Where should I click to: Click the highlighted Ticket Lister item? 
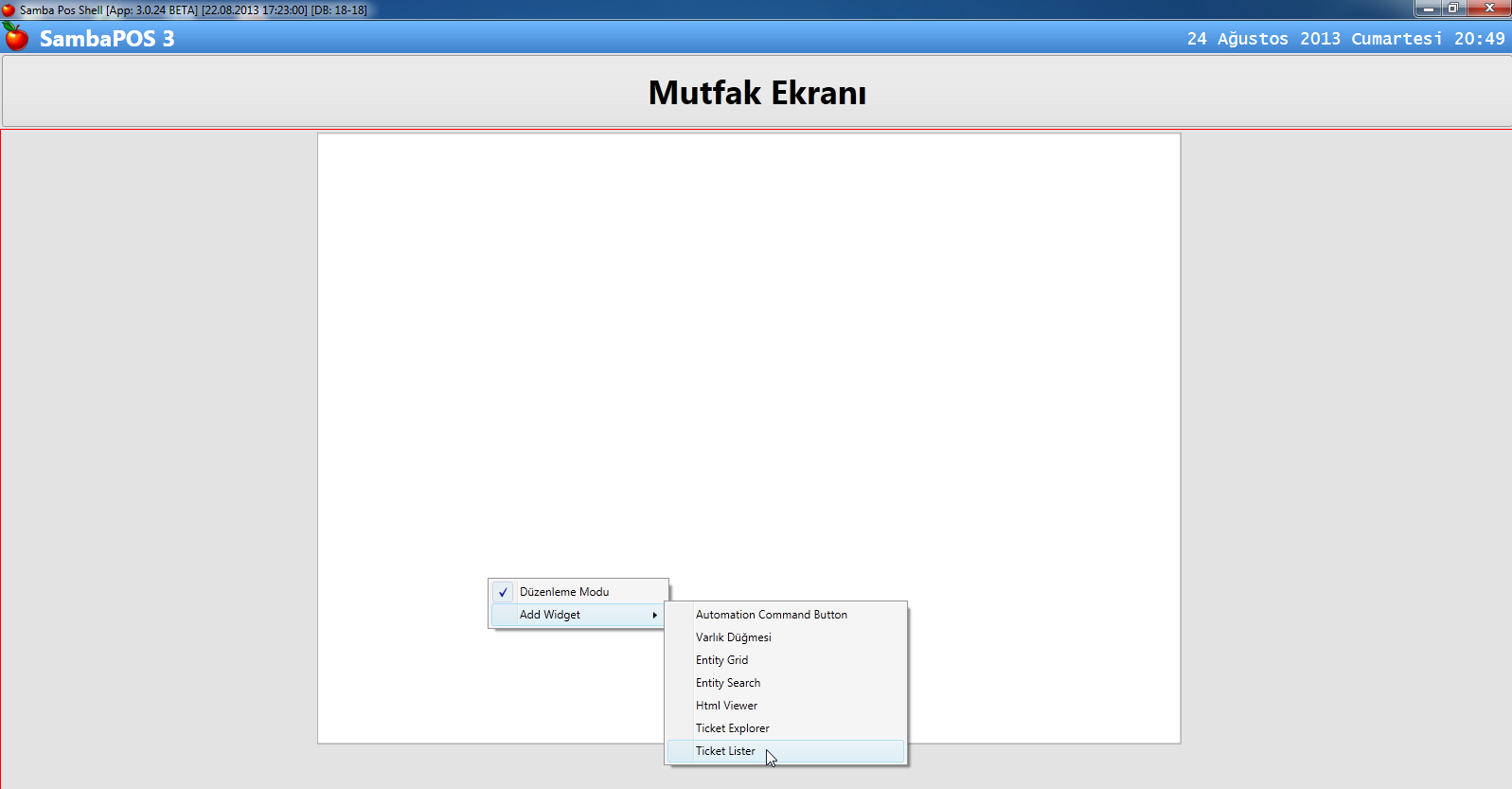coord(725,751)
